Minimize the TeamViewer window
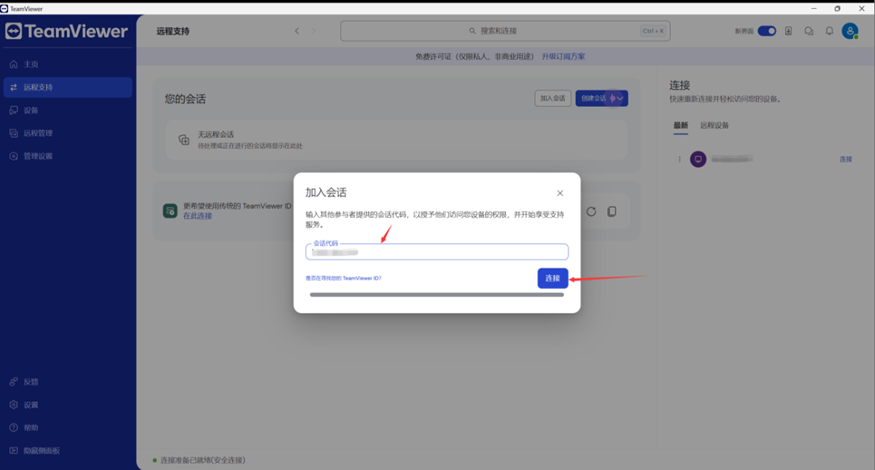 pos(814,8)
